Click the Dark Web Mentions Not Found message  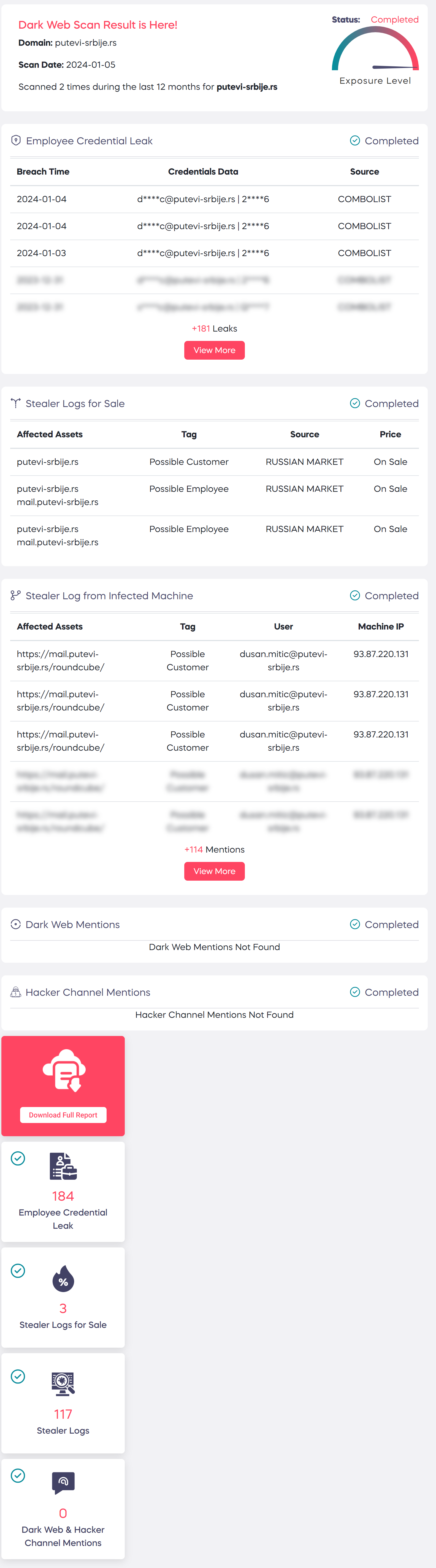tap(214, 947)
